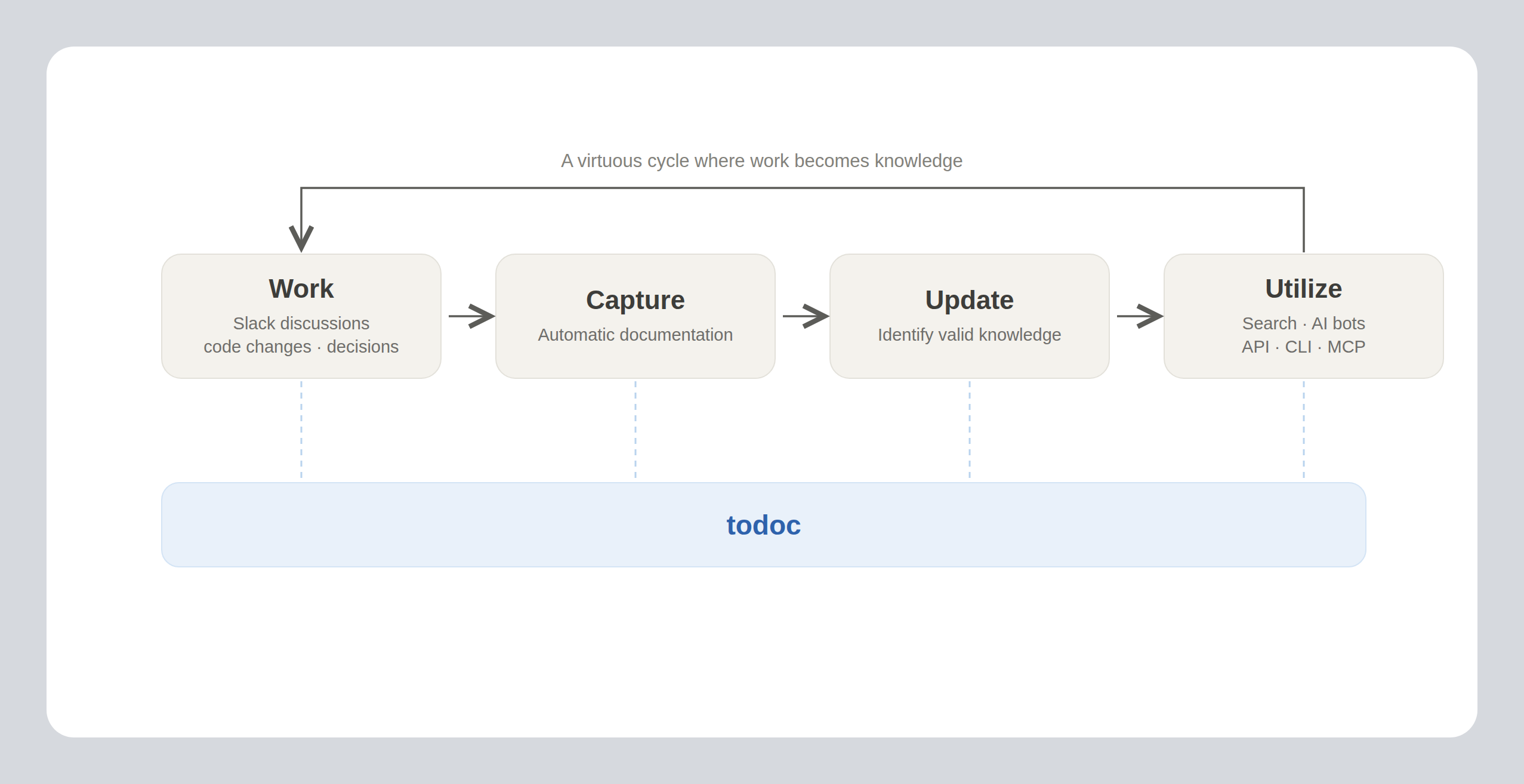The height and width of the screenshot is (784, 1524).
Task: Click the dashed line under Work box
Action: click(x=301, y=430)
